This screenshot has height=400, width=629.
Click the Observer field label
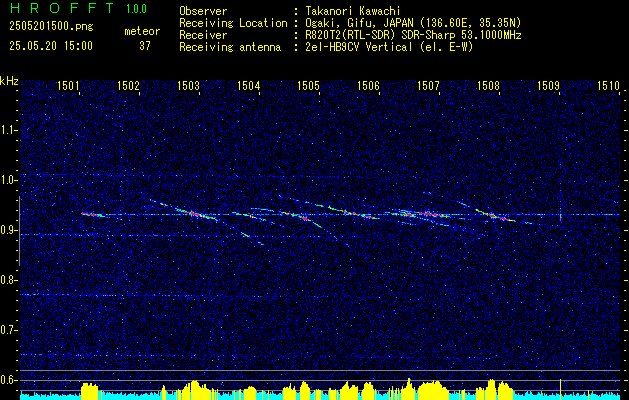[203, 11]
